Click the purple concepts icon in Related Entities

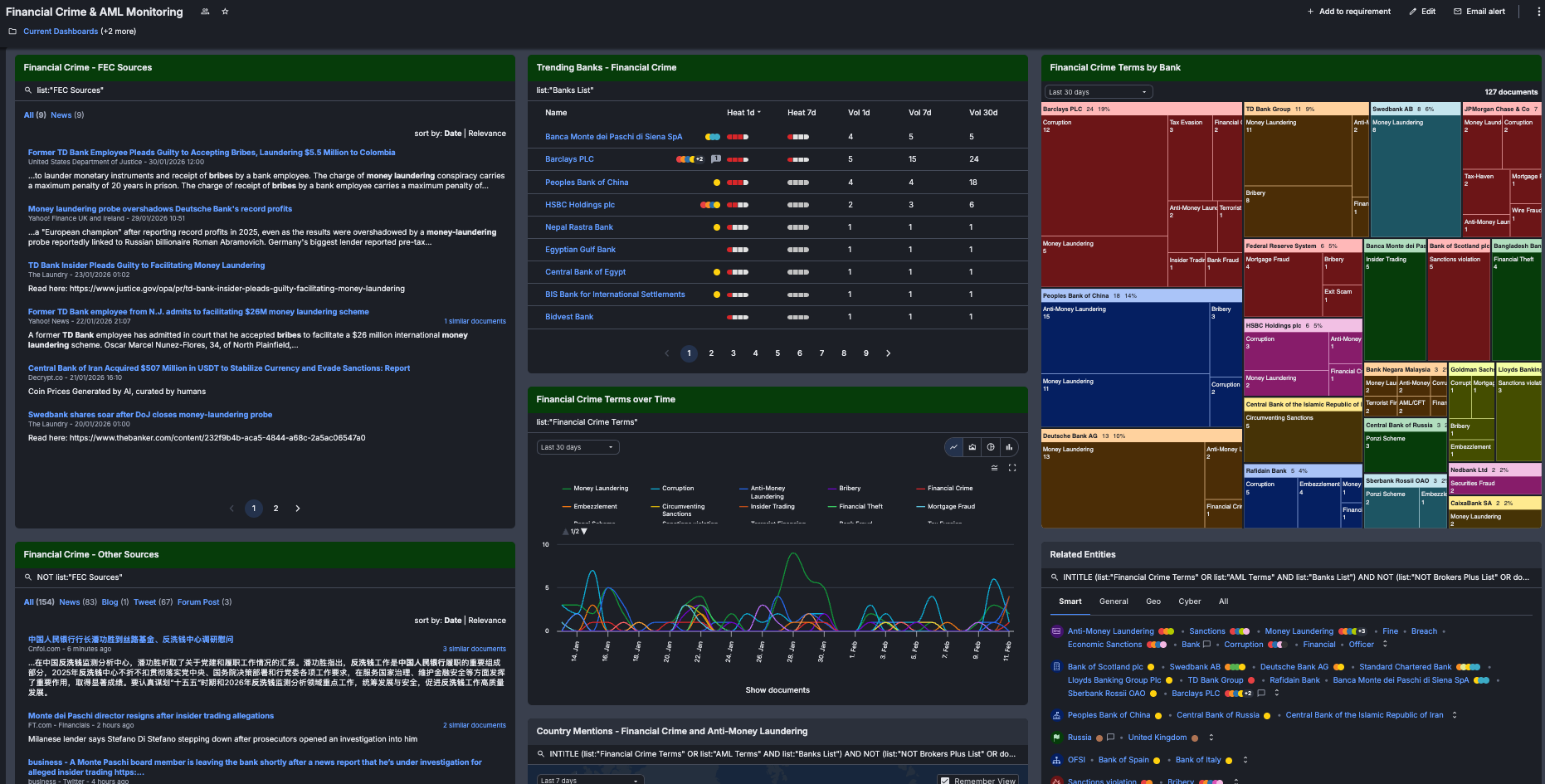[1056, 631]
